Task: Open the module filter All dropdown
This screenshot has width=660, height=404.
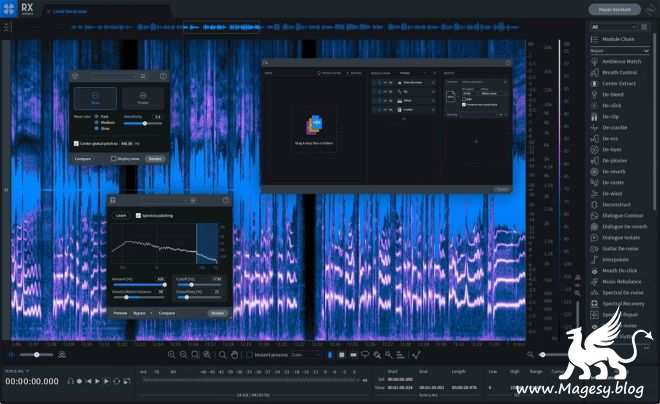Action: click(x=614, y=27)
